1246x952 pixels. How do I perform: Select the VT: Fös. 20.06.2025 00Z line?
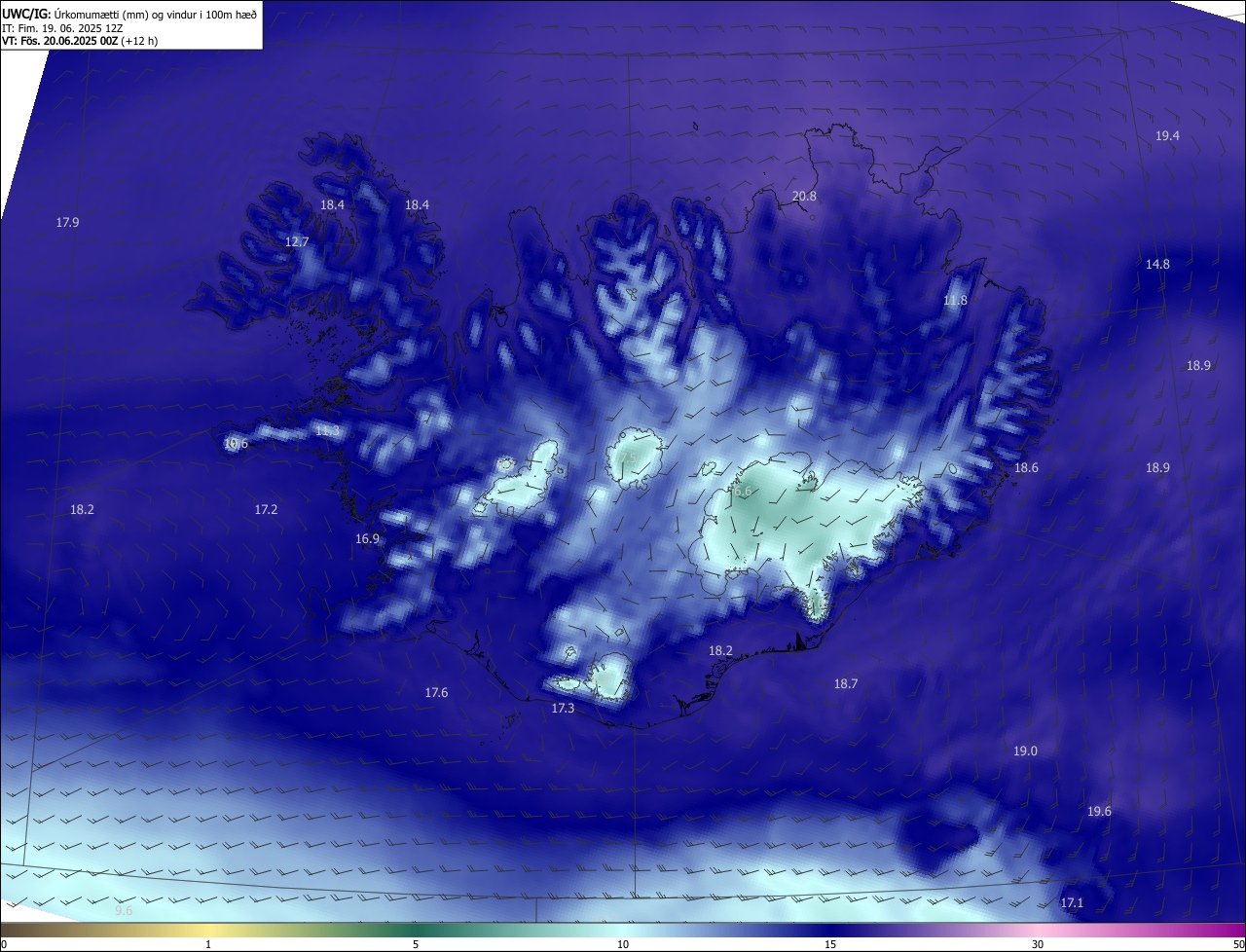coord(80,41)
